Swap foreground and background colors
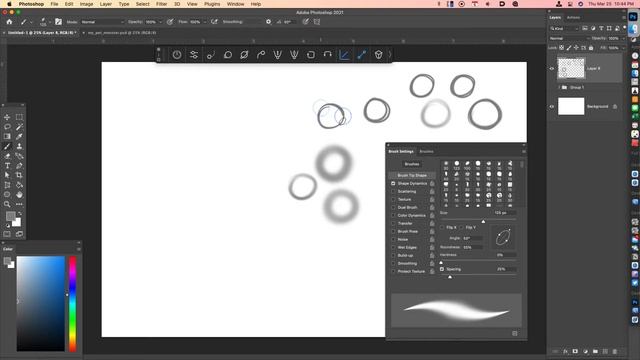The width and height of the screenshot is (640, 360). tap(19, 213)
